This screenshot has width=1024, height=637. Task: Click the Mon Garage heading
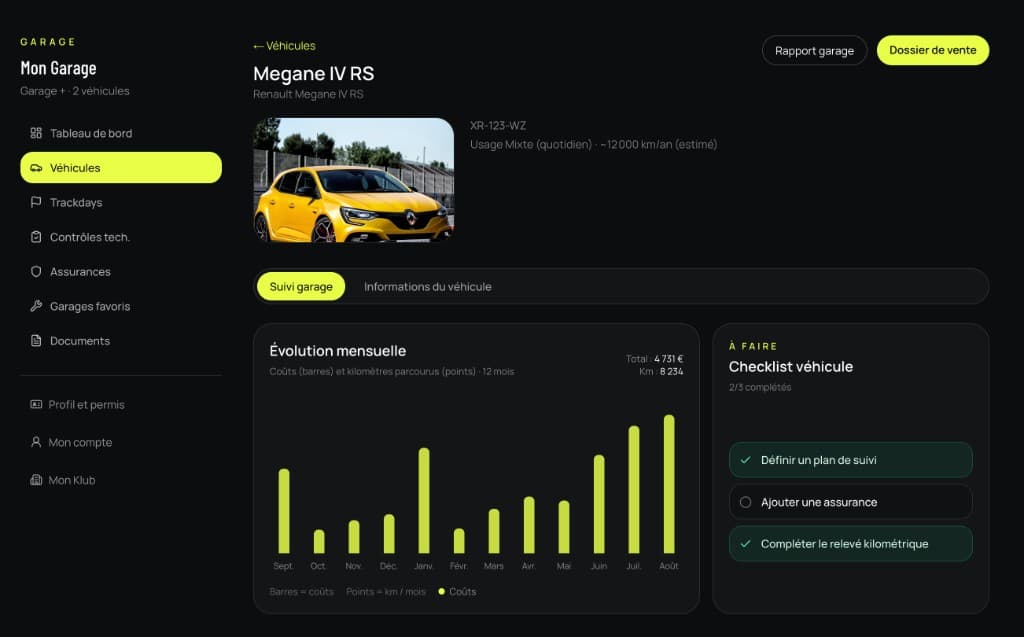[58, 68]
